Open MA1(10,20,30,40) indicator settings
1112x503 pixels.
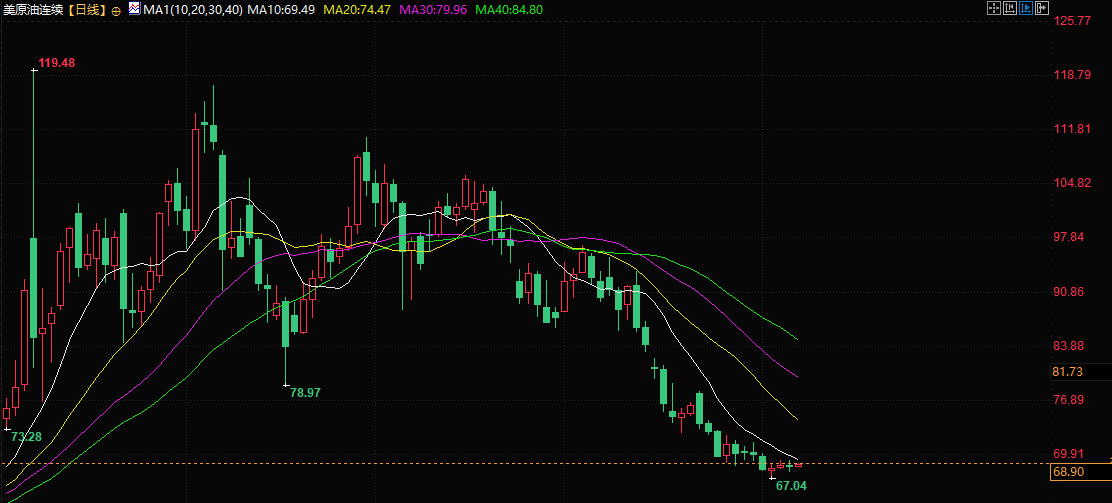192,10
